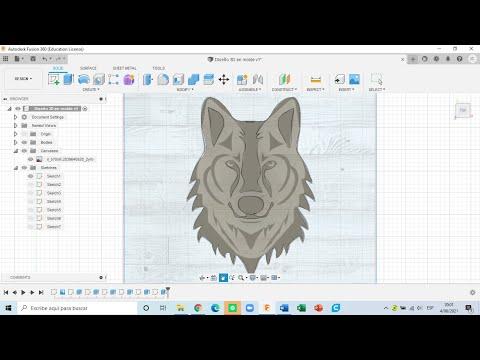Toggle visibility of the Bodies folder
Image resolution: width=480 pixels, height=360 pixels.
coord(24,142)
